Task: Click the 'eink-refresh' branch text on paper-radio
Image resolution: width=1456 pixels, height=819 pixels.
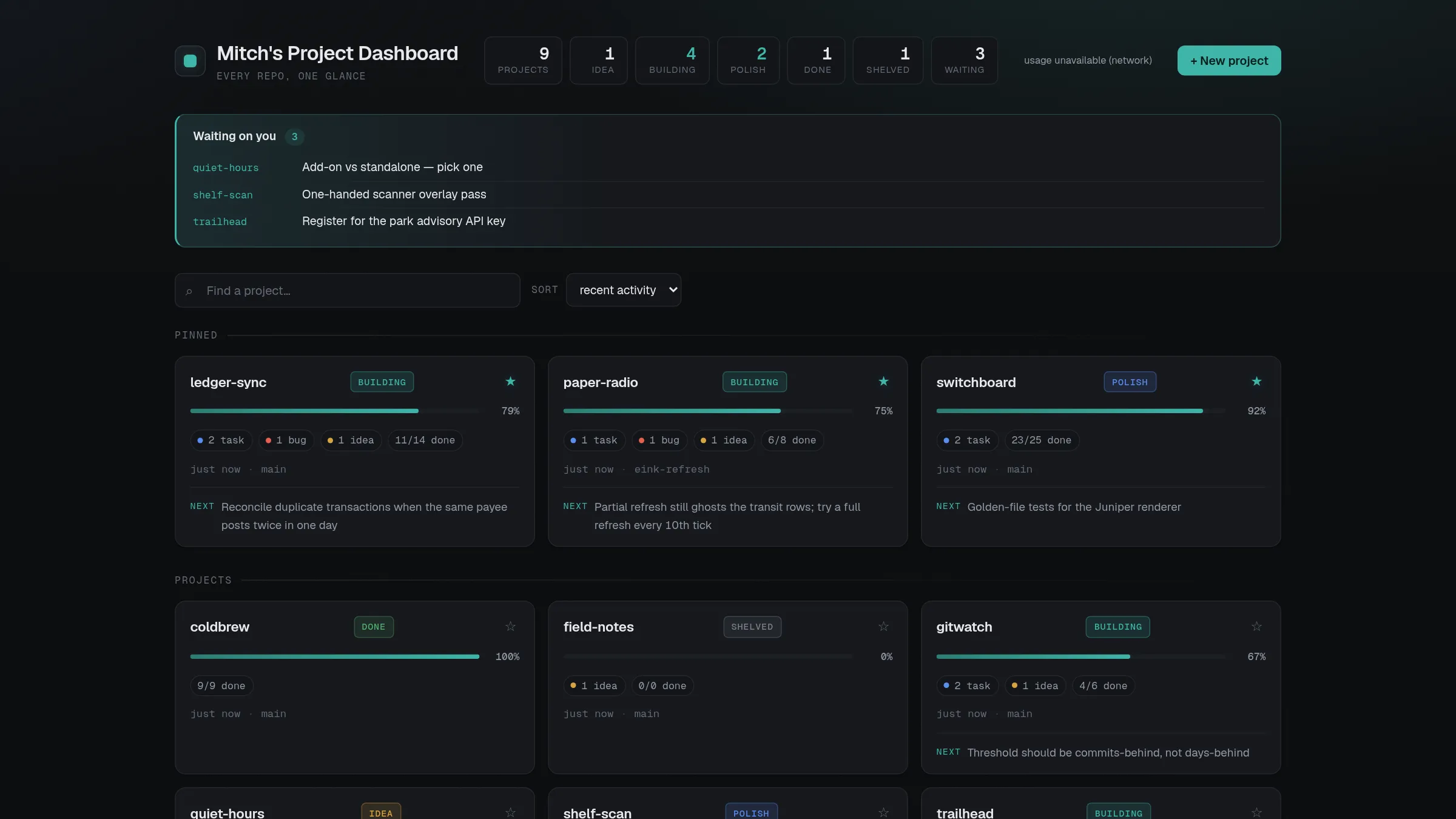Action: pos(672,470)
